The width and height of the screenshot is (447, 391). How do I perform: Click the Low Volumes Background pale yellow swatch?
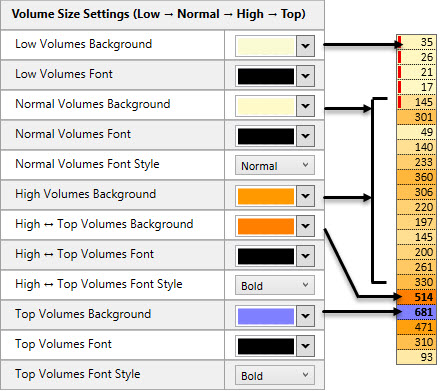point(266,46)
